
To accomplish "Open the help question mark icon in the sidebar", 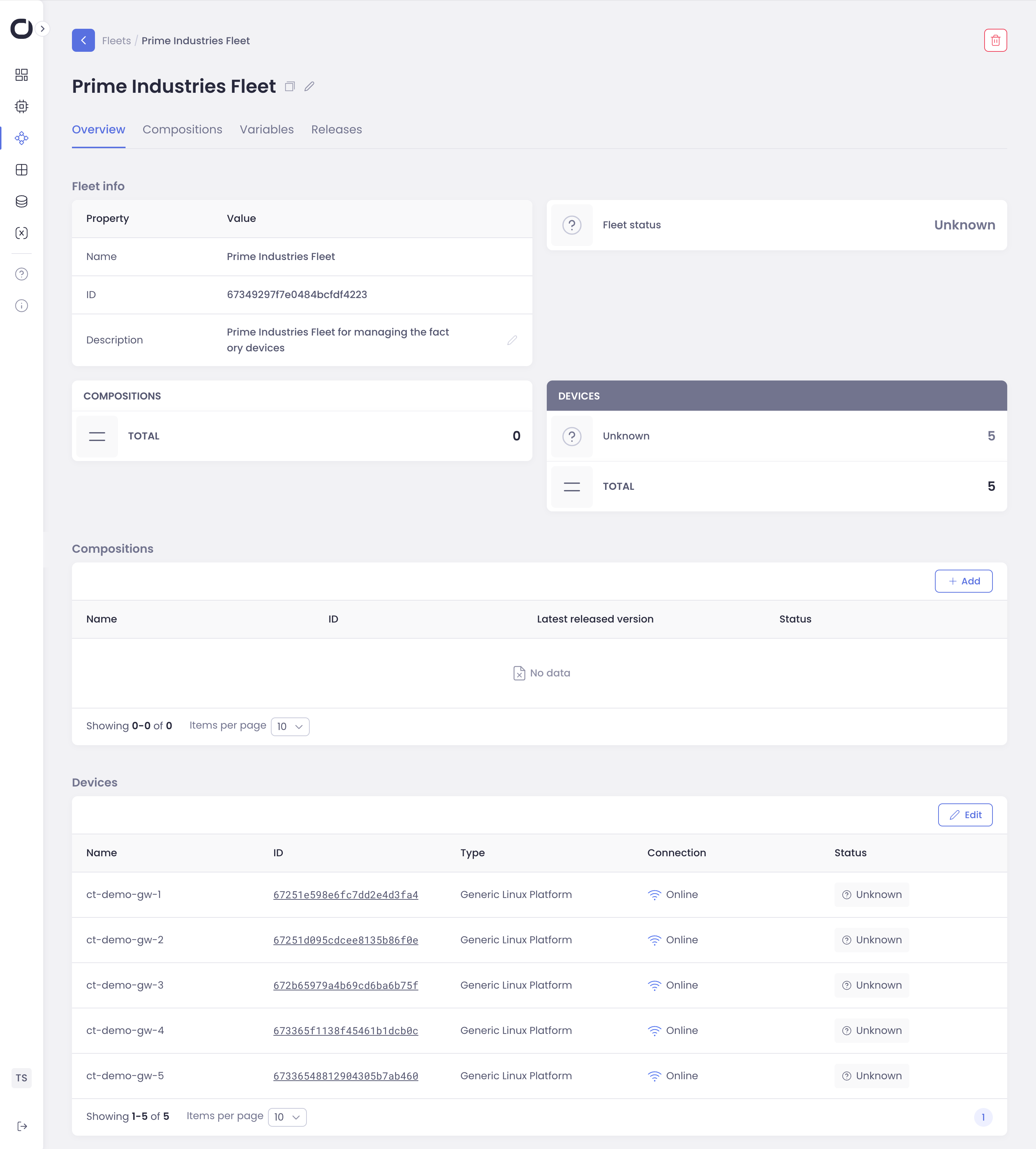I will coord(22,274).
